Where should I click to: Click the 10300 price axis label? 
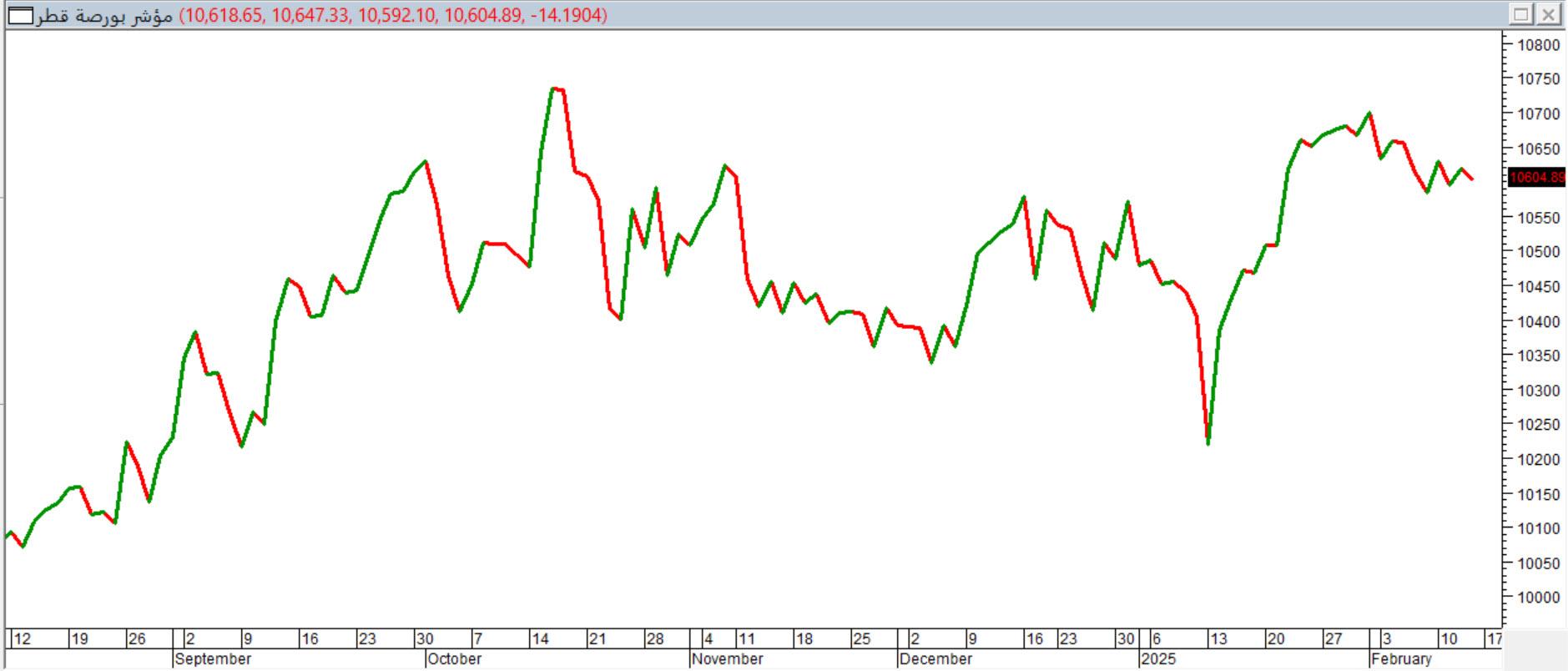coord(1538,391)
